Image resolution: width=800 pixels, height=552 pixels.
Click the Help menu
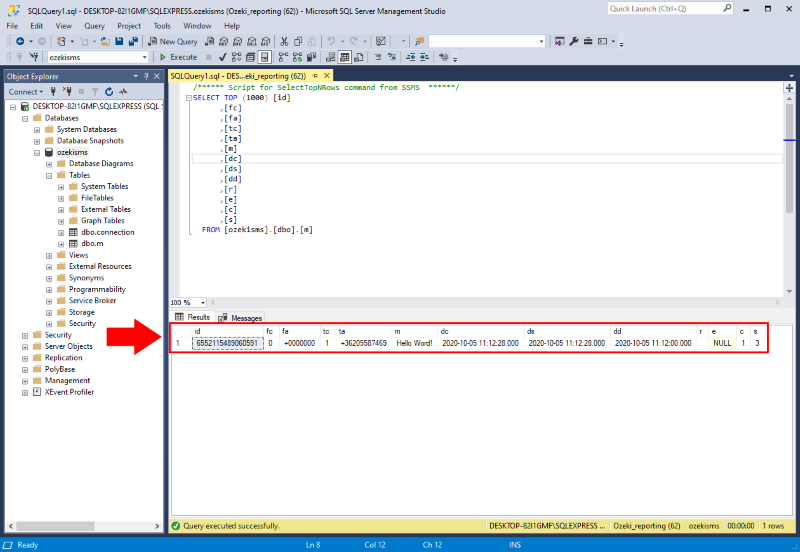(x=232, y=26)
